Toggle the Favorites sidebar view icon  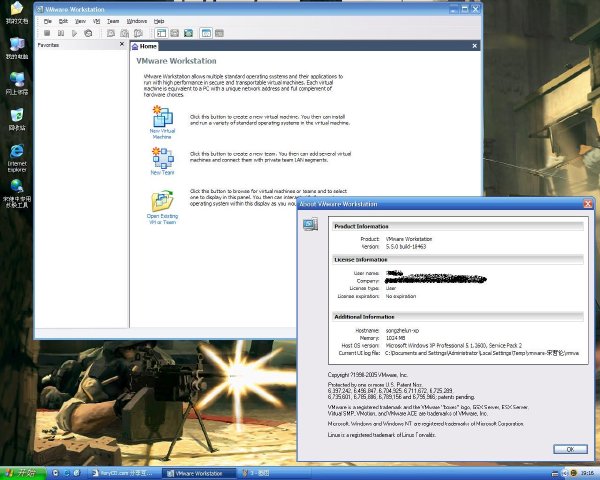click(161, 33)
